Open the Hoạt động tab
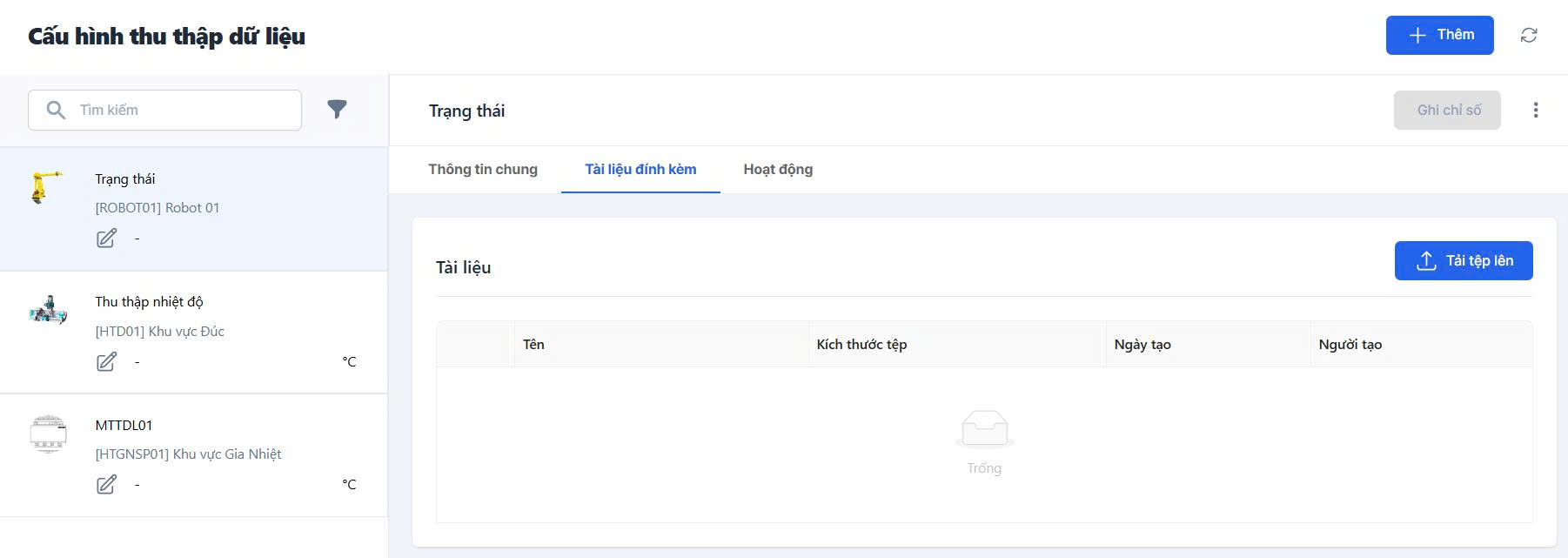This screenshot has width=1568, height=558. point(778,170)
